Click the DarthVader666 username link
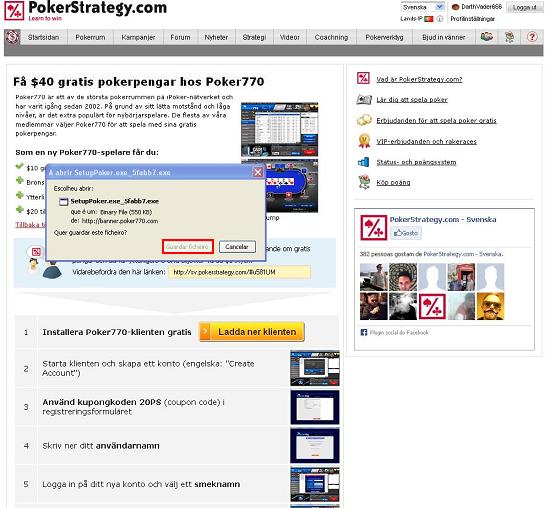Image resolution: width=555 pixels, height=508 pixels. (x=481, y=7)
